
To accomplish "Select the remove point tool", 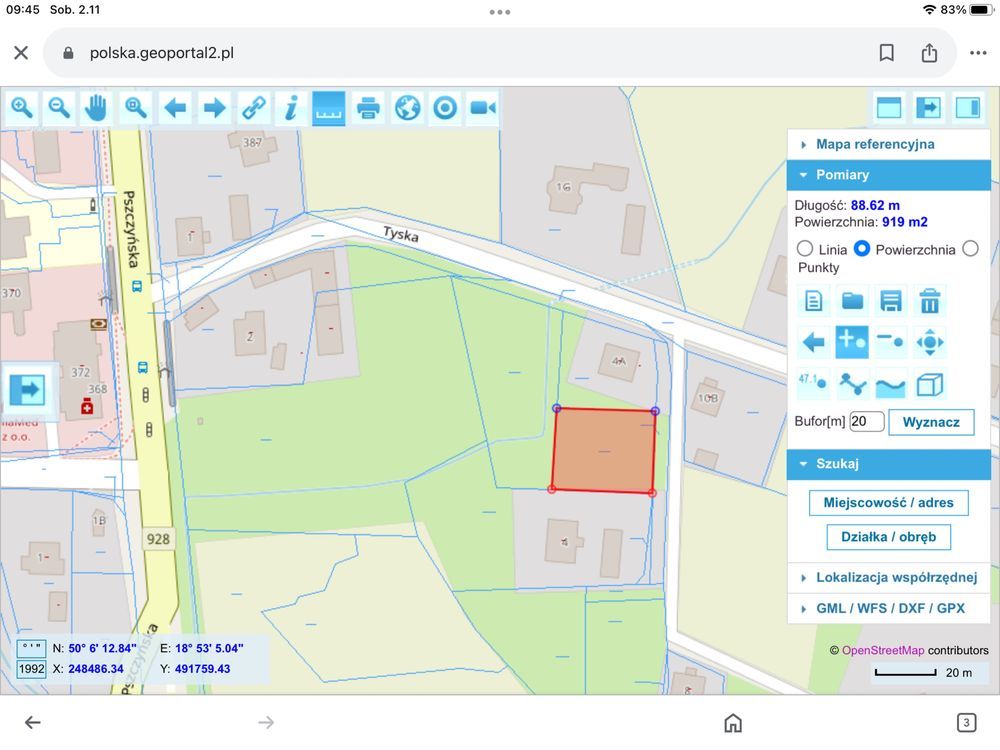I will pyautogui.click(x=891, y=341).
